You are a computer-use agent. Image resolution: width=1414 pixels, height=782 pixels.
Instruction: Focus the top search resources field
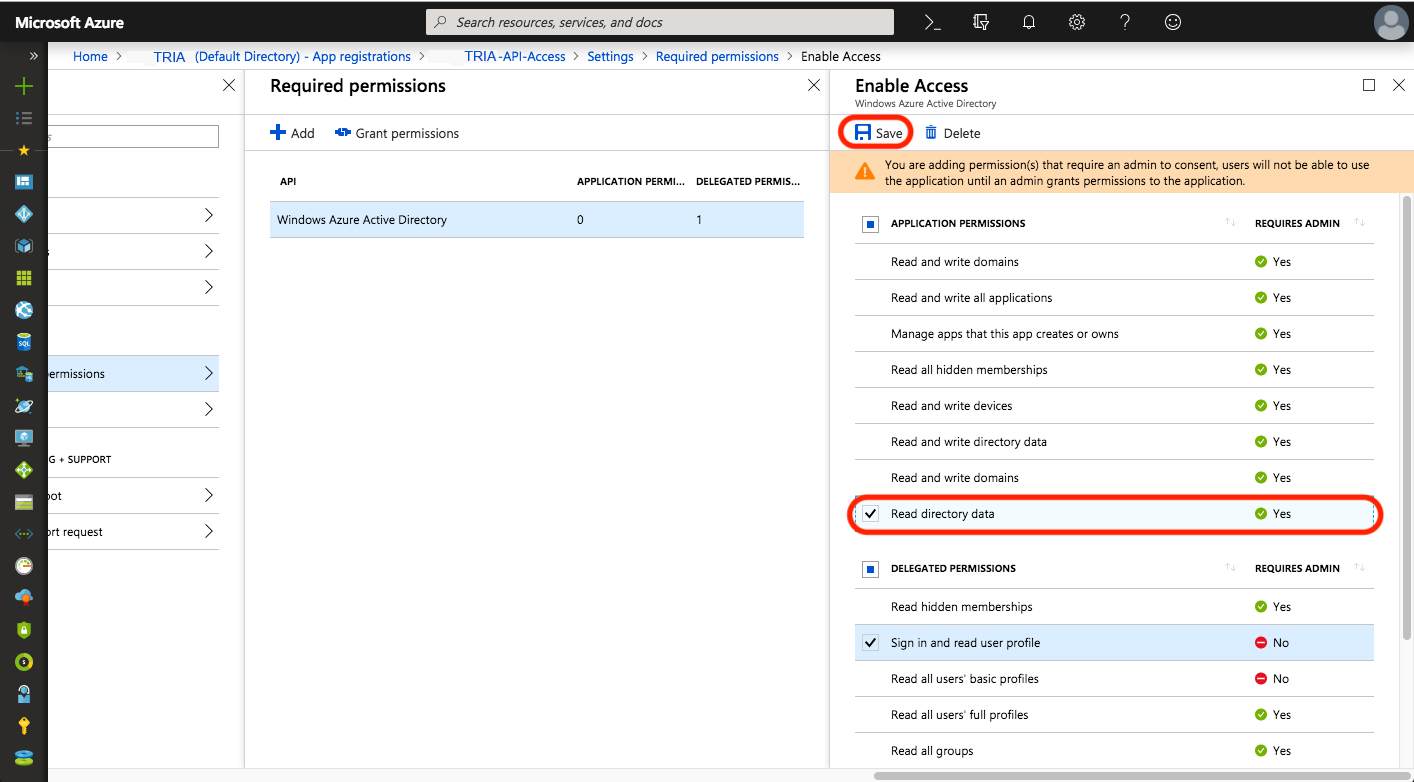click(x=660, y=22)
